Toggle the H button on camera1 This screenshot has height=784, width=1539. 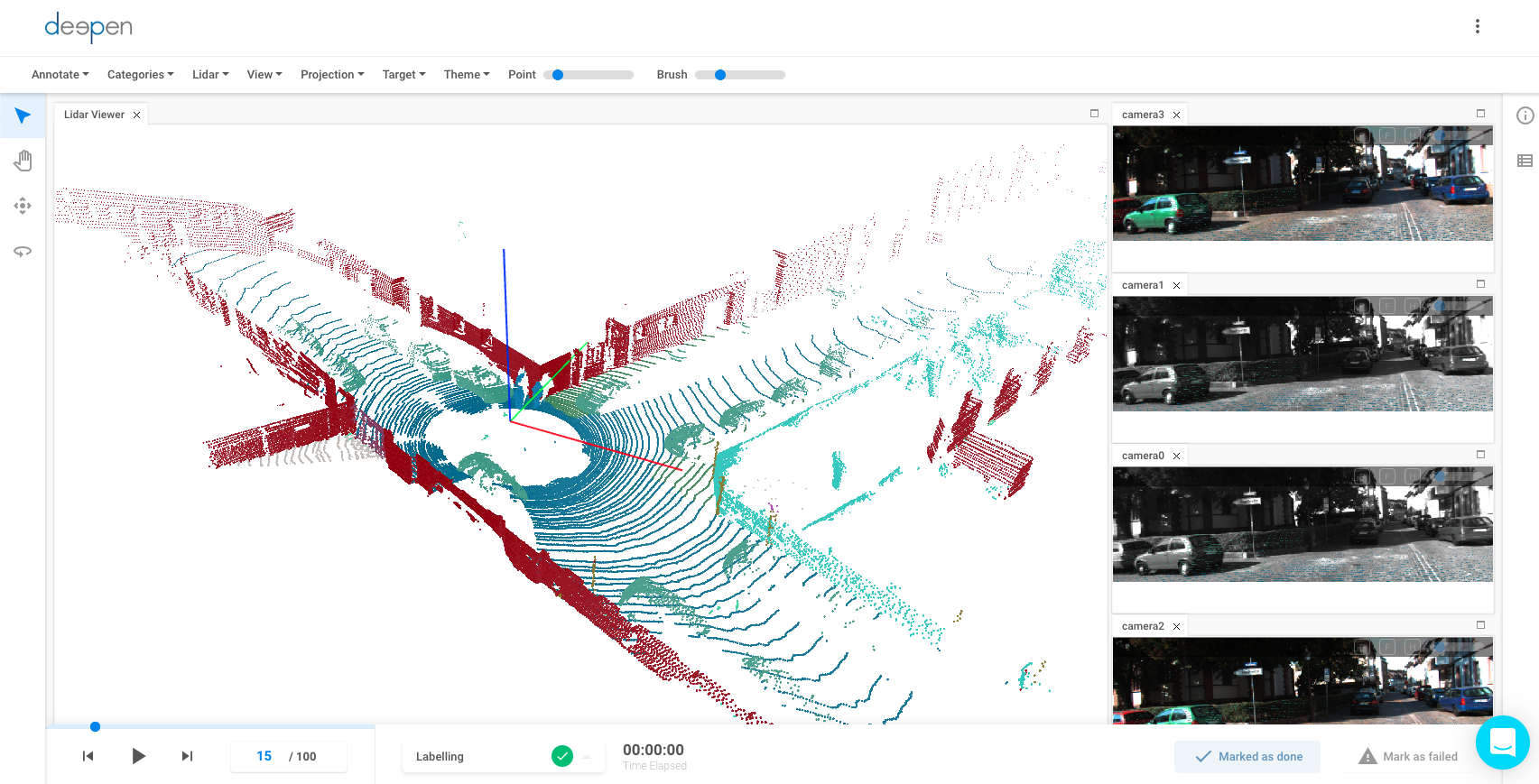1413,306
